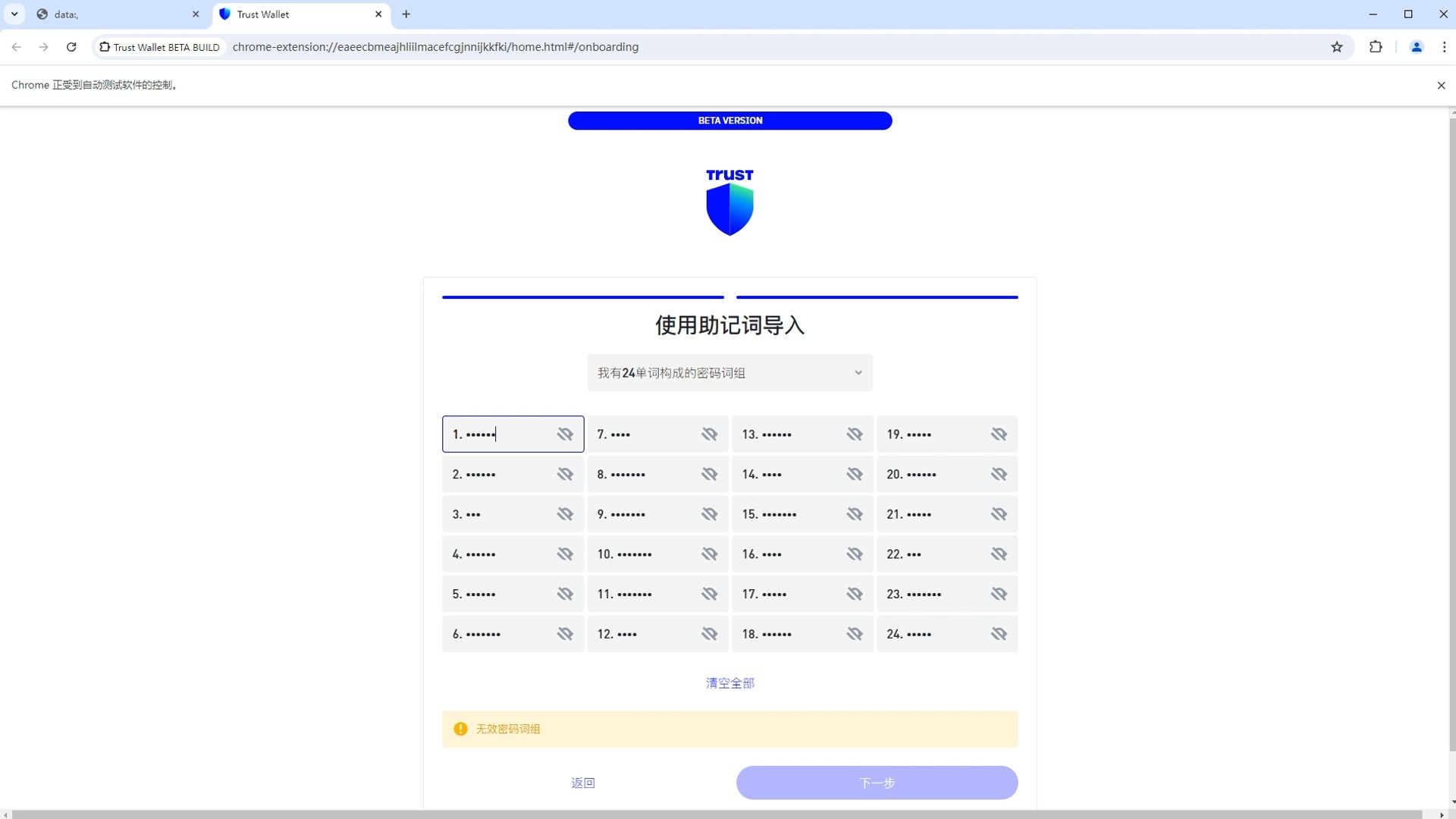
Task: Select the Trust Wallet tab
Action: click(302, 14)
